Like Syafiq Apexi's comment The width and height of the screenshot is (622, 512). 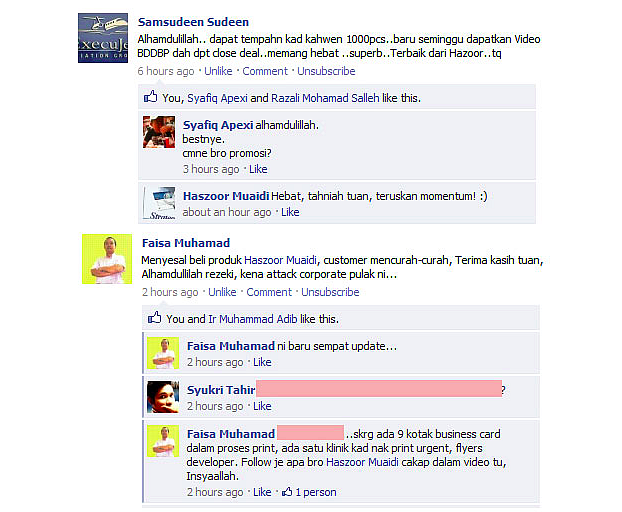pos(258,169)
